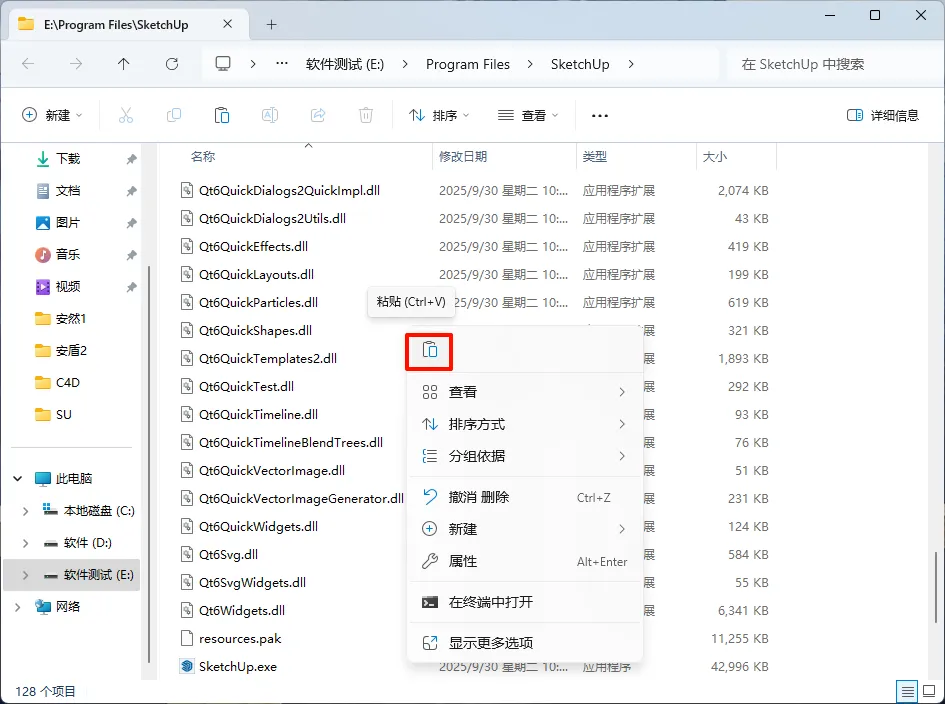Open 新建 submenu in the context menu
945x704 pixels.
coord(524,529)
